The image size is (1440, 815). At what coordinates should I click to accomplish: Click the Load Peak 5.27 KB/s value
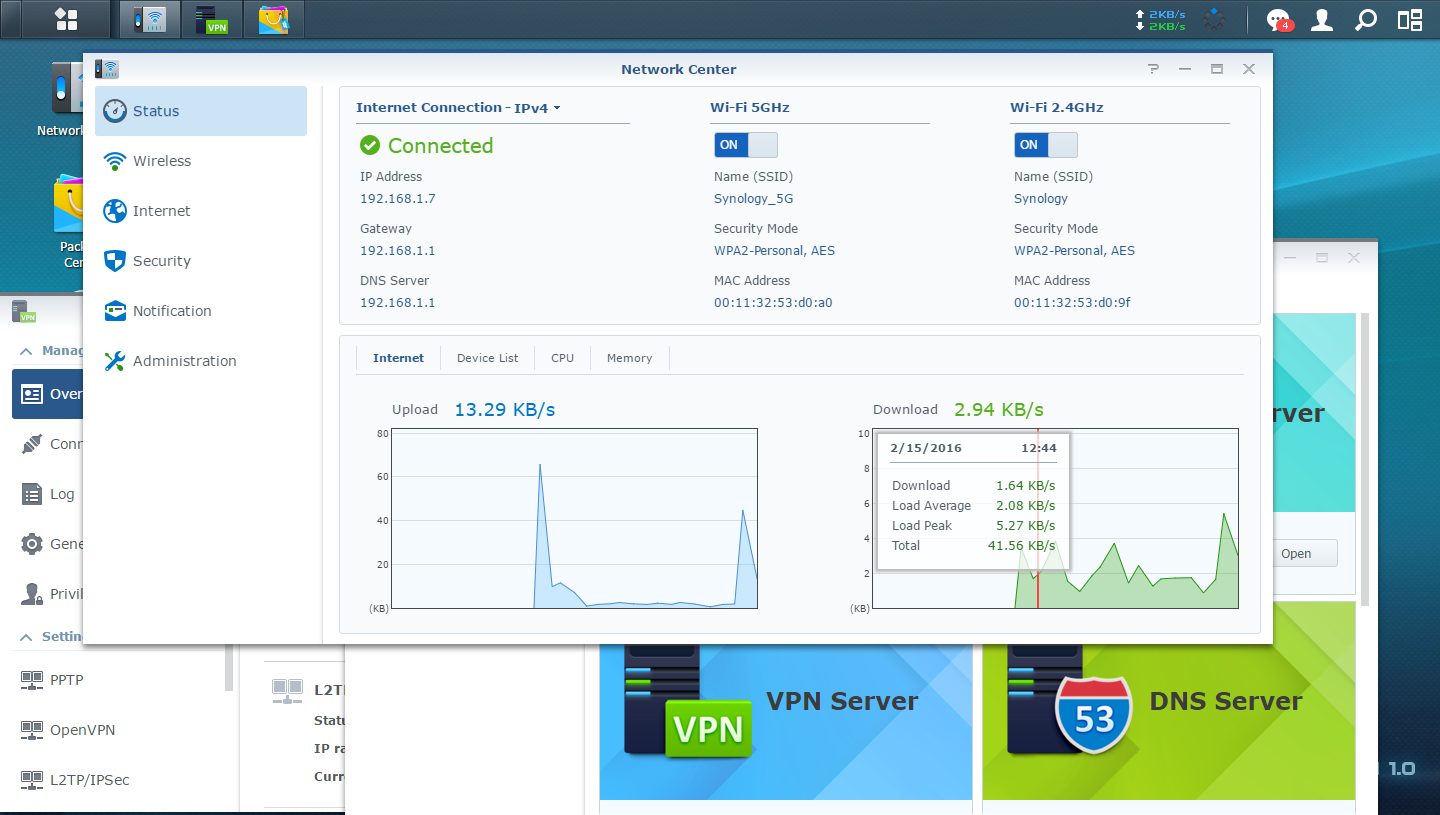pos(1025,526)
